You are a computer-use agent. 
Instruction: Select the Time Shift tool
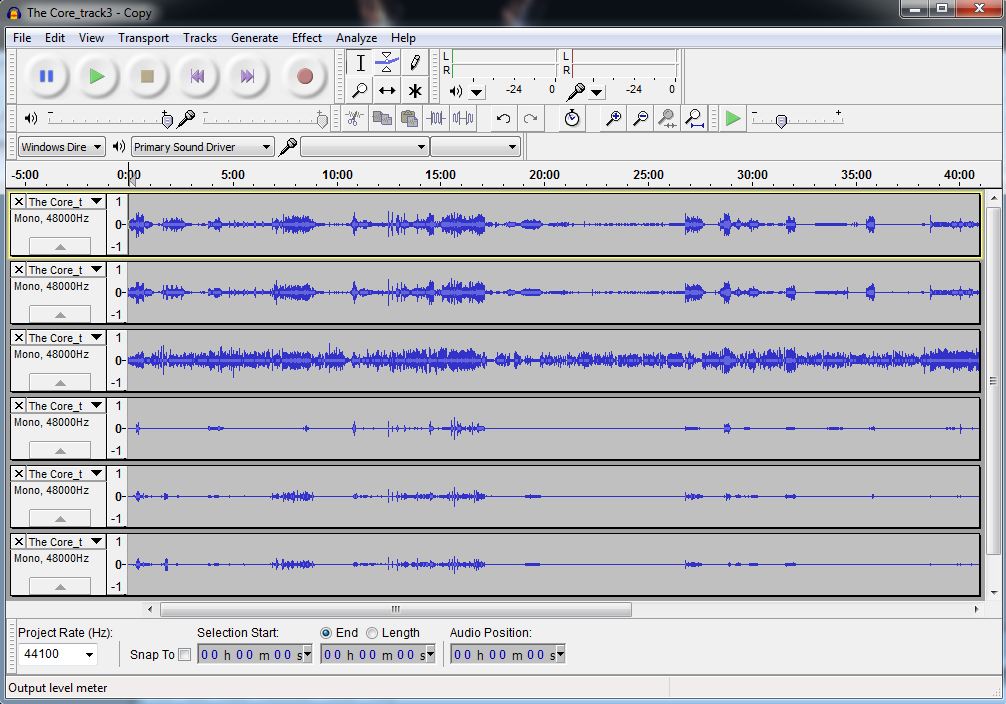387,91
